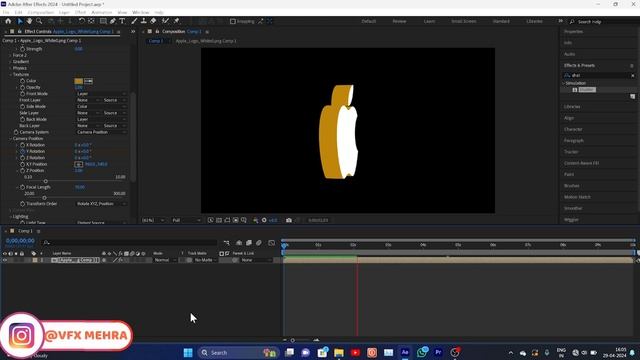
Task: Click the timeline current timecode display
Action: (20, 241)
